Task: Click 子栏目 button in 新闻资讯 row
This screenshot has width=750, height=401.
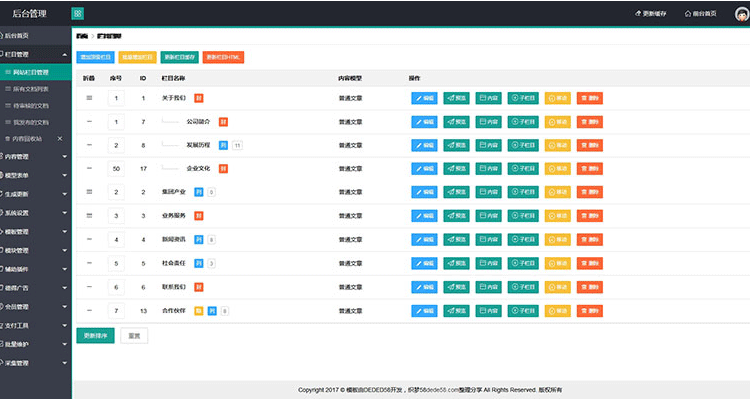Action: pyautogui.click(x=523, y=239)
